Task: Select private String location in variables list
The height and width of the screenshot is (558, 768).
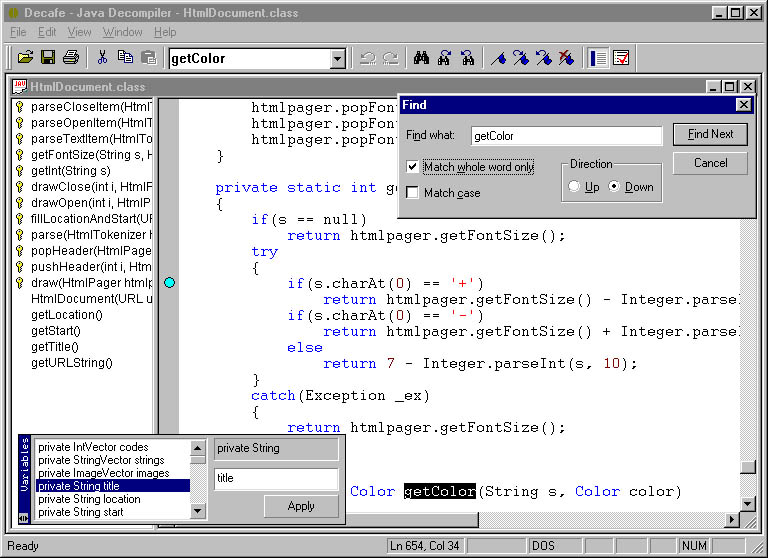Action: pyautogui.click(x=89, y=499)
